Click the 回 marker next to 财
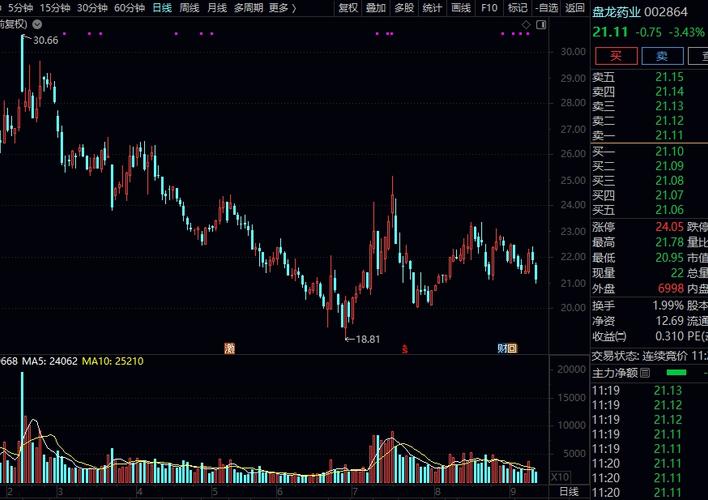This screenshot has height=500, width=708. tap(512, 348)
